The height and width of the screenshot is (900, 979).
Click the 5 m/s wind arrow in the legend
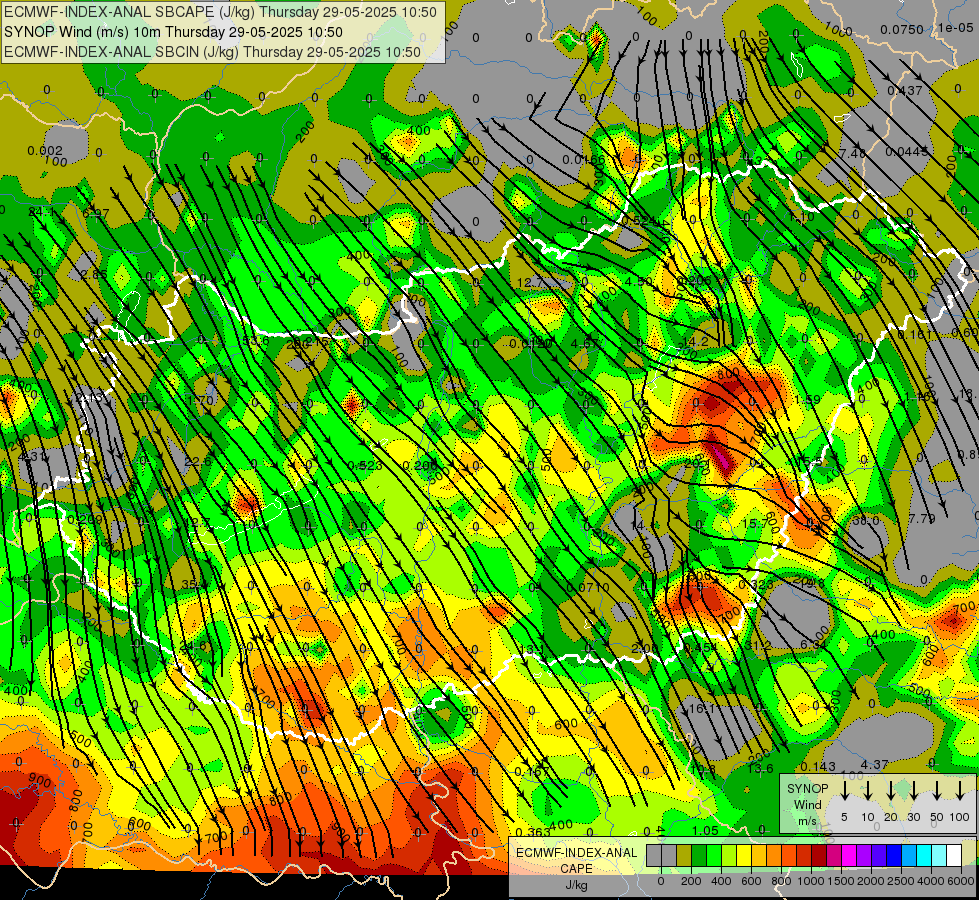[844, 791]
